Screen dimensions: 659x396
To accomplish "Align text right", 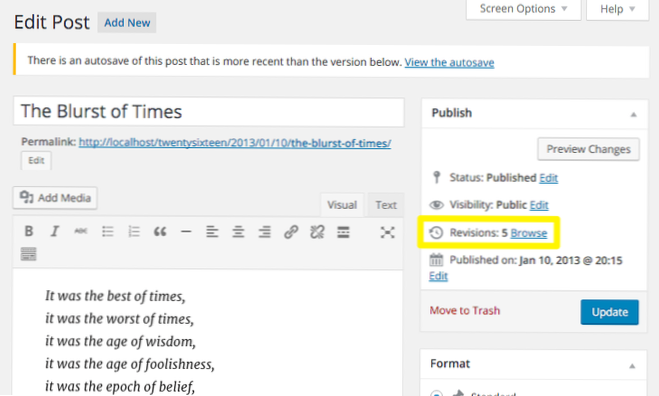I will pos(264,232).
